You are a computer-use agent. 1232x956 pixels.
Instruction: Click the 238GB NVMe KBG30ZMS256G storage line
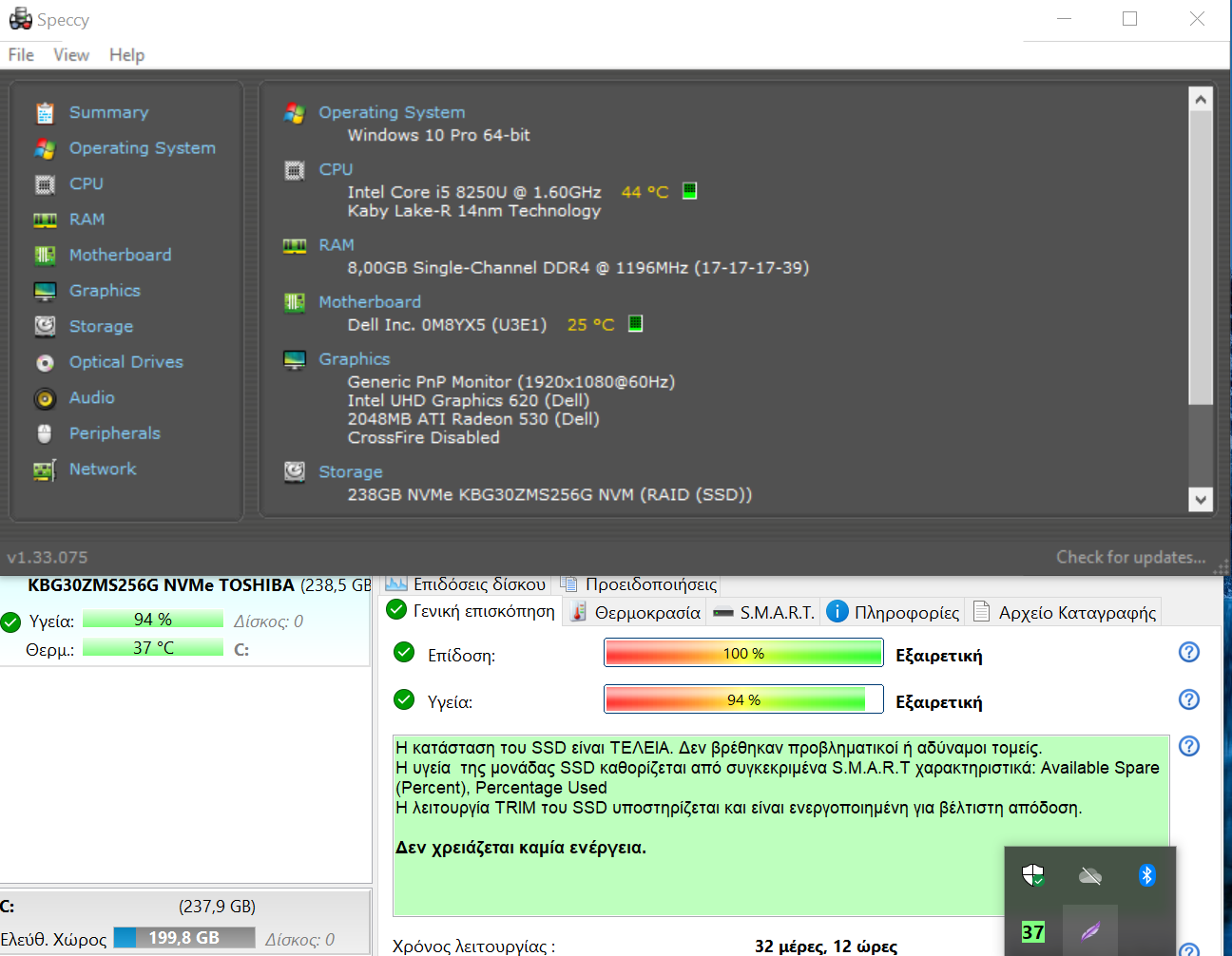click(549, 494)
